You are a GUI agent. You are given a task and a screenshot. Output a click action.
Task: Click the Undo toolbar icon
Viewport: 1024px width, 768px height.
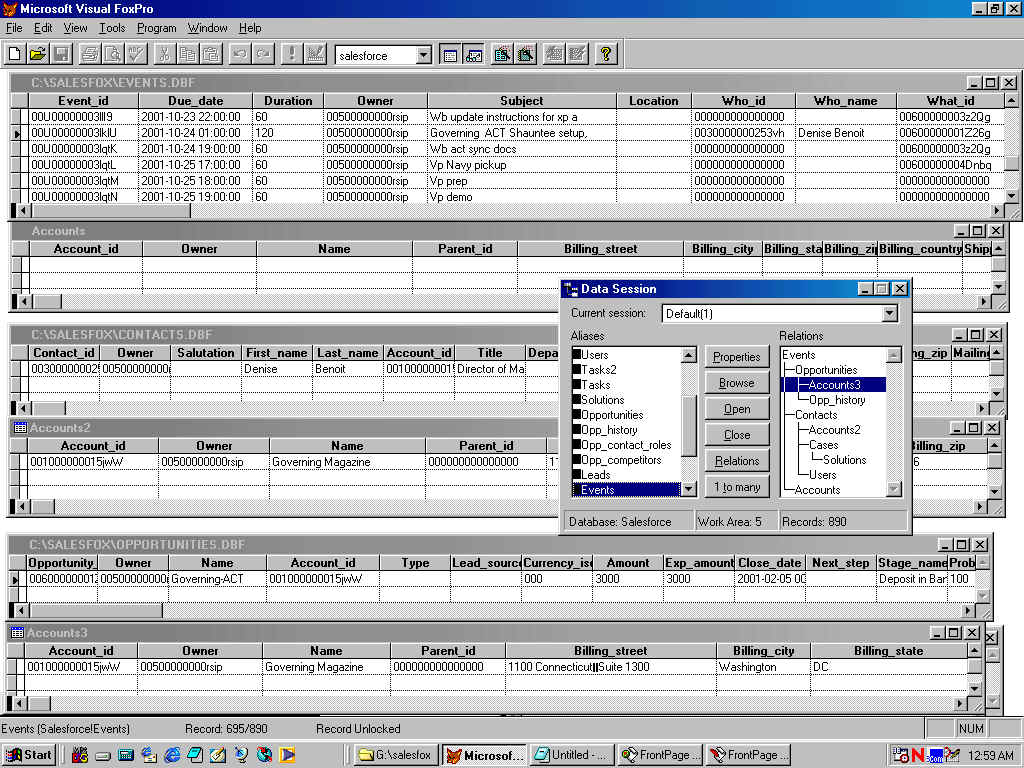(240, 55)
